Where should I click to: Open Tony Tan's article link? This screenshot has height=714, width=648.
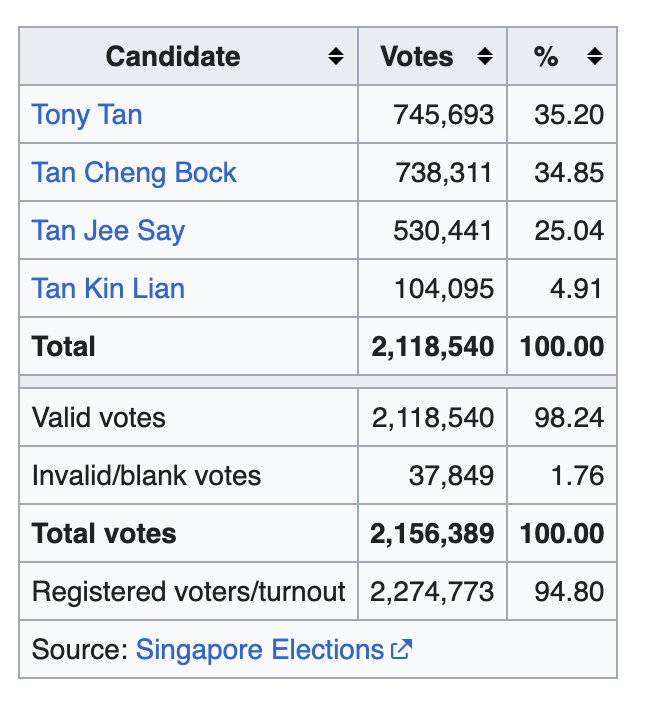[x=87, y=115]
